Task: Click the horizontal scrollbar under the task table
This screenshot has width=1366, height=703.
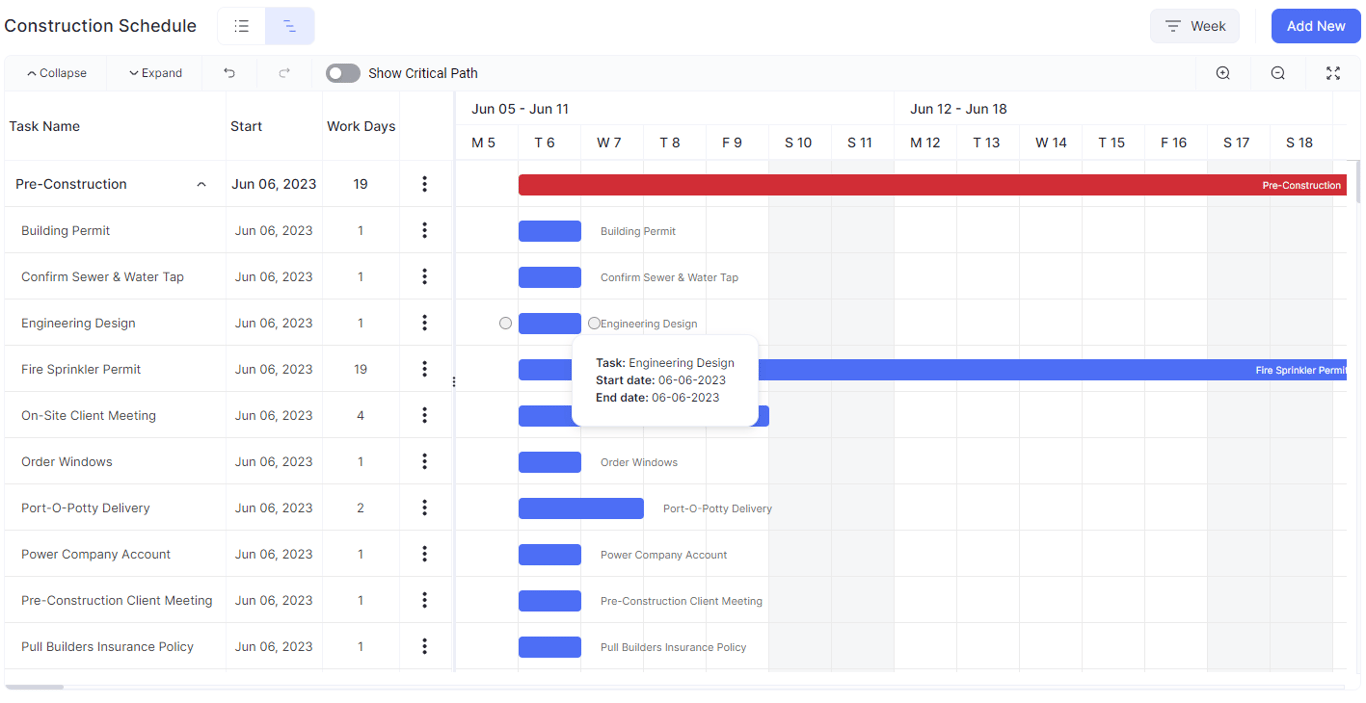Action: pyautogui.click(x=34, y=687)
